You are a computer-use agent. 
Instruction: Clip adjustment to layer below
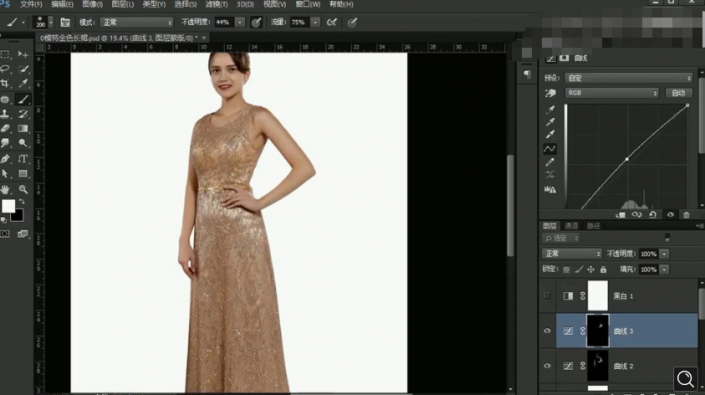coord(620,215)
